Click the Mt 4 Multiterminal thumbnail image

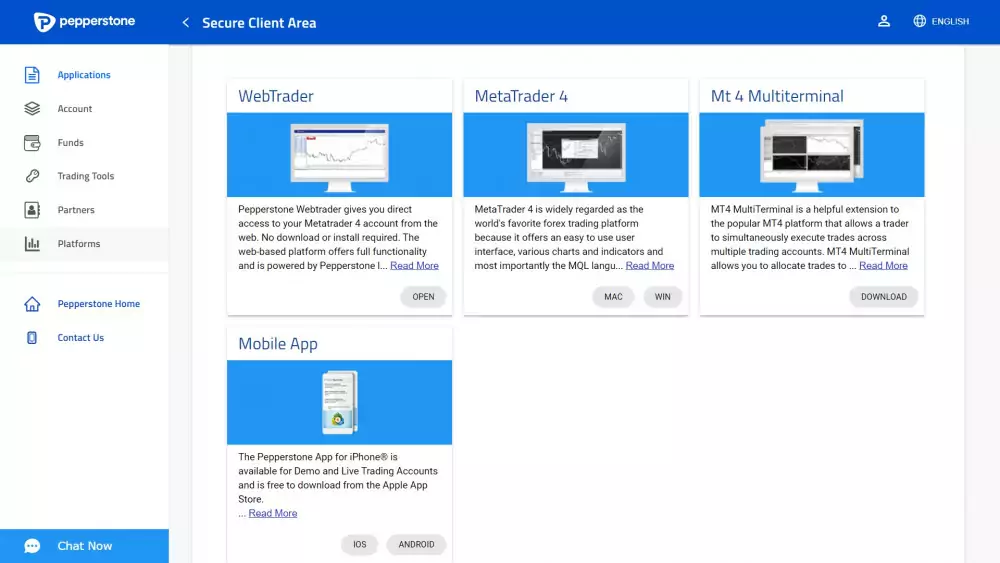(812, 156)
